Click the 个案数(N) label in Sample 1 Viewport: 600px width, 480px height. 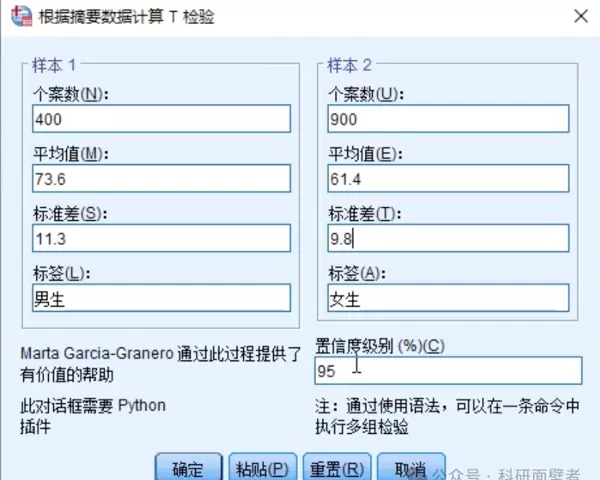[x=69, y=94]
